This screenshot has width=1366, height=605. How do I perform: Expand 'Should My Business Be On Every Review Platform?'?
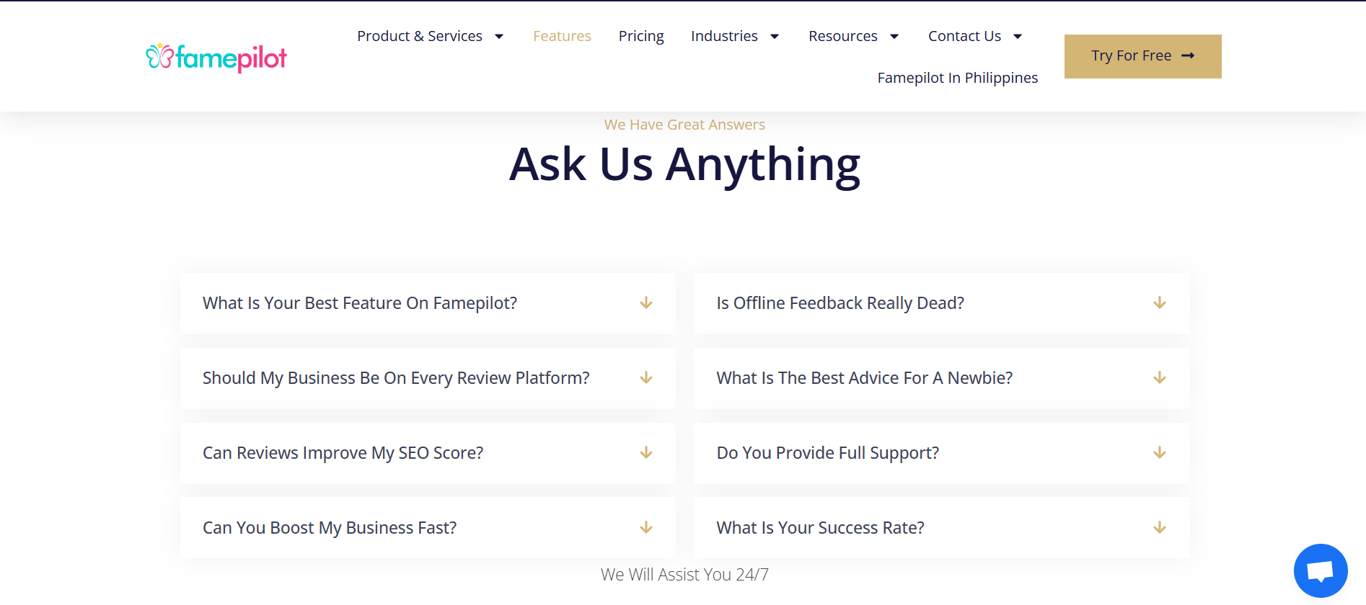[396, 378]
